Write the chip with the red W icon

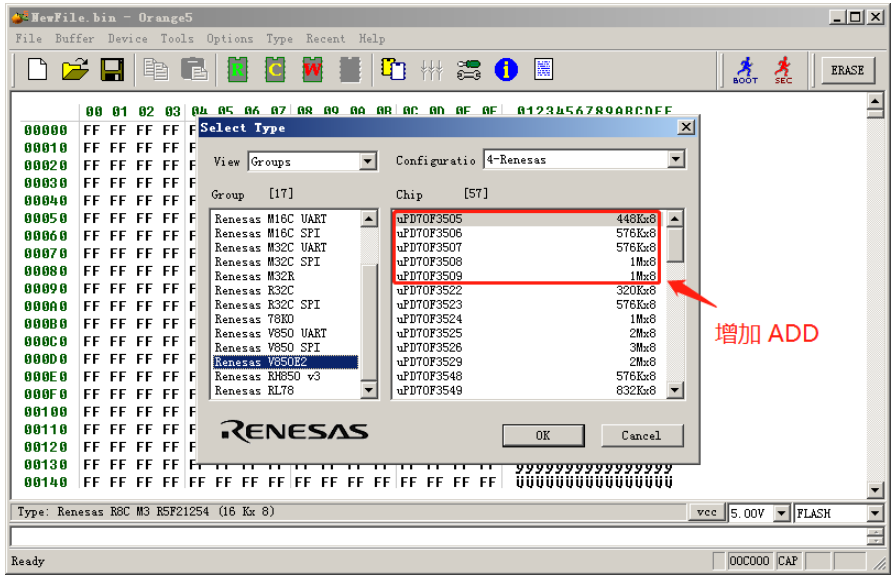312,70
